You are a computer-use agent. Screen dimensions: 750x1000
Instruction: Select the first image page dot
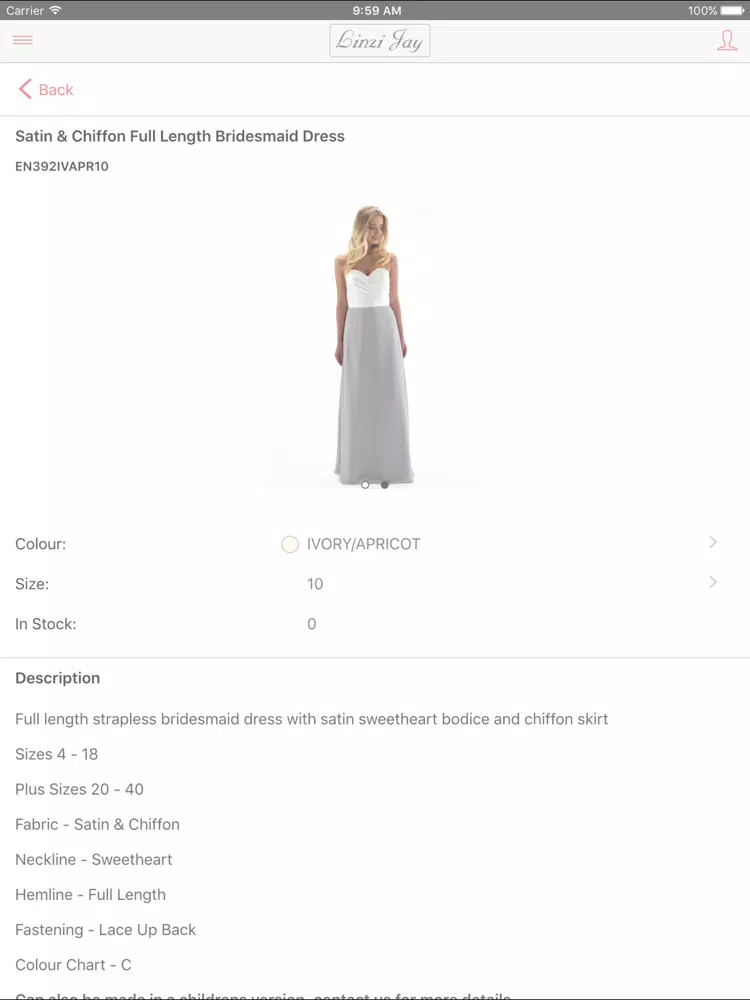(x=365, y=485)
